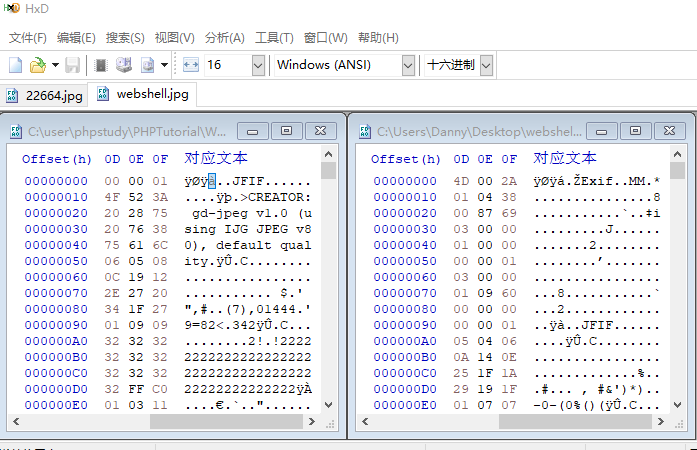This screenshot has width=697, height=450.
Task: Click offset 00000040 in left pane
Action: tap(56, 245)
